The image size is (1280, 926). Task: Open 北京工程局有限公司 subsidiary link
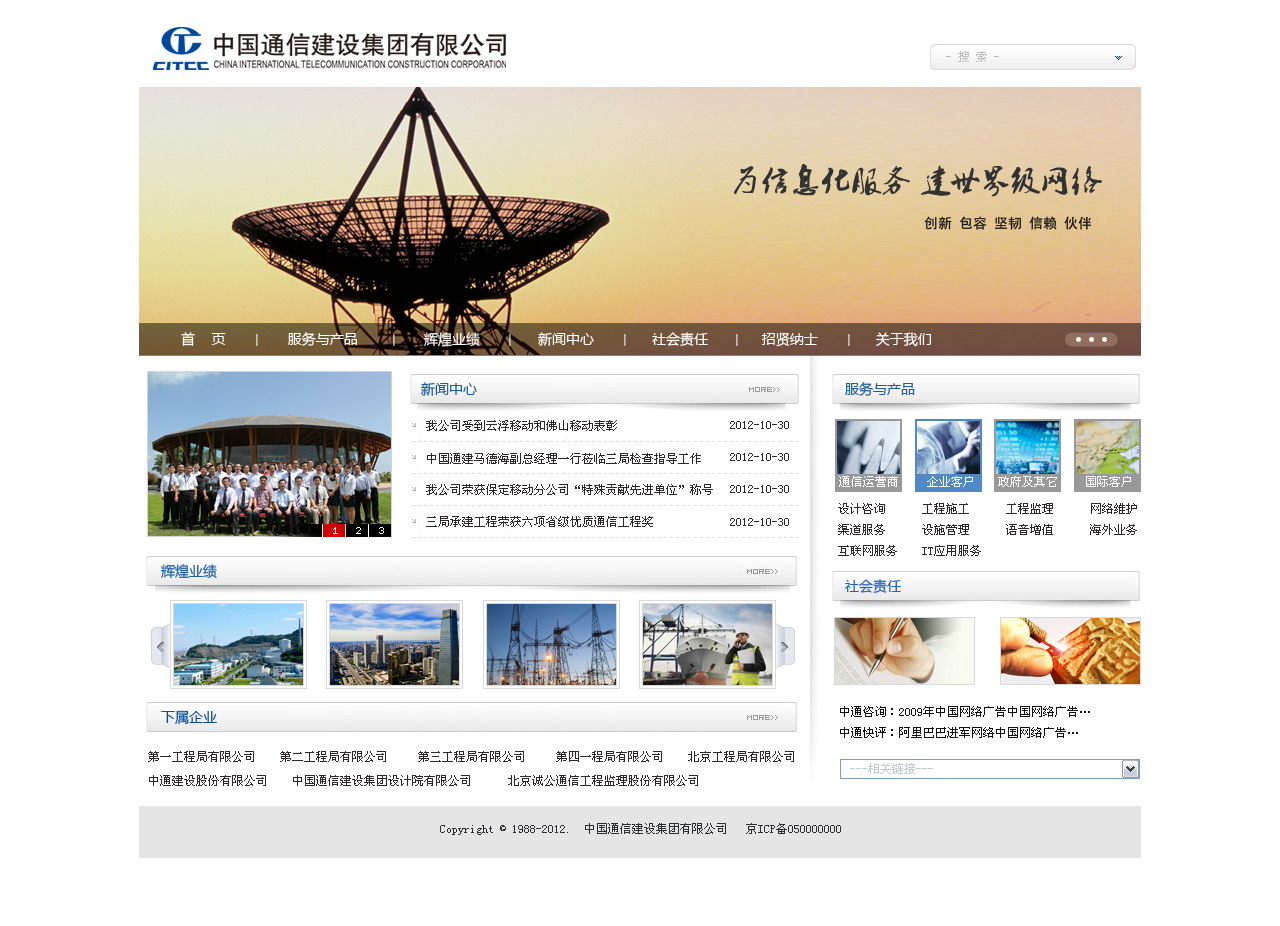[742, 757]
